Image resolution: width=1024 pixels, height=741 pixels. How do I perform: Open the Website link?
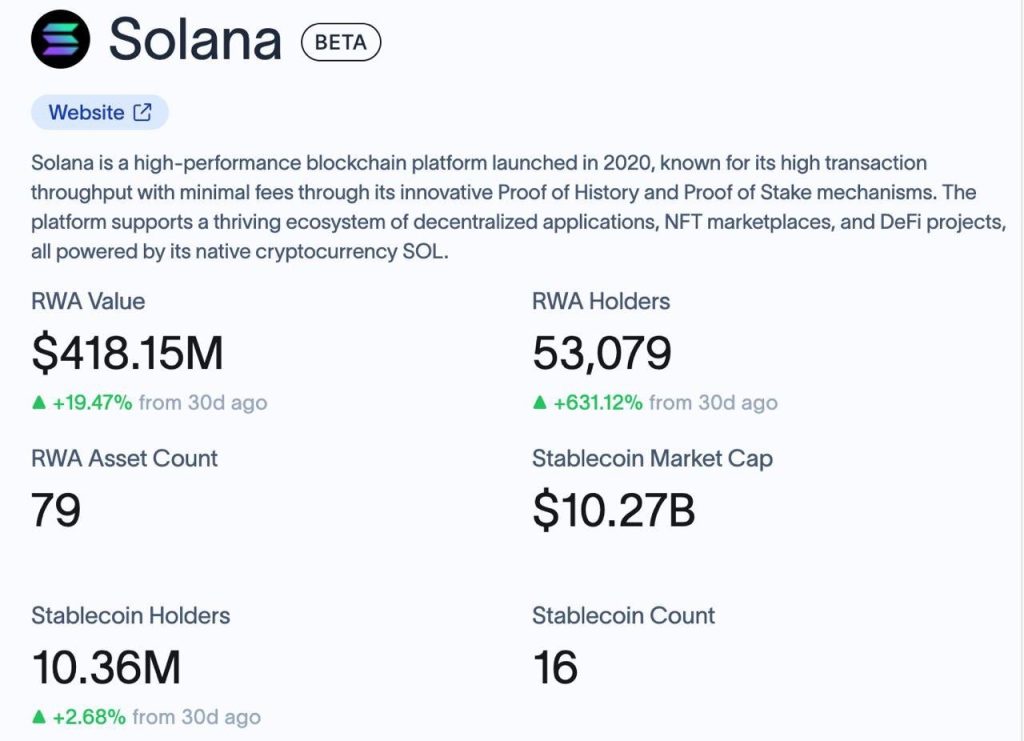[x=87, y=112]
